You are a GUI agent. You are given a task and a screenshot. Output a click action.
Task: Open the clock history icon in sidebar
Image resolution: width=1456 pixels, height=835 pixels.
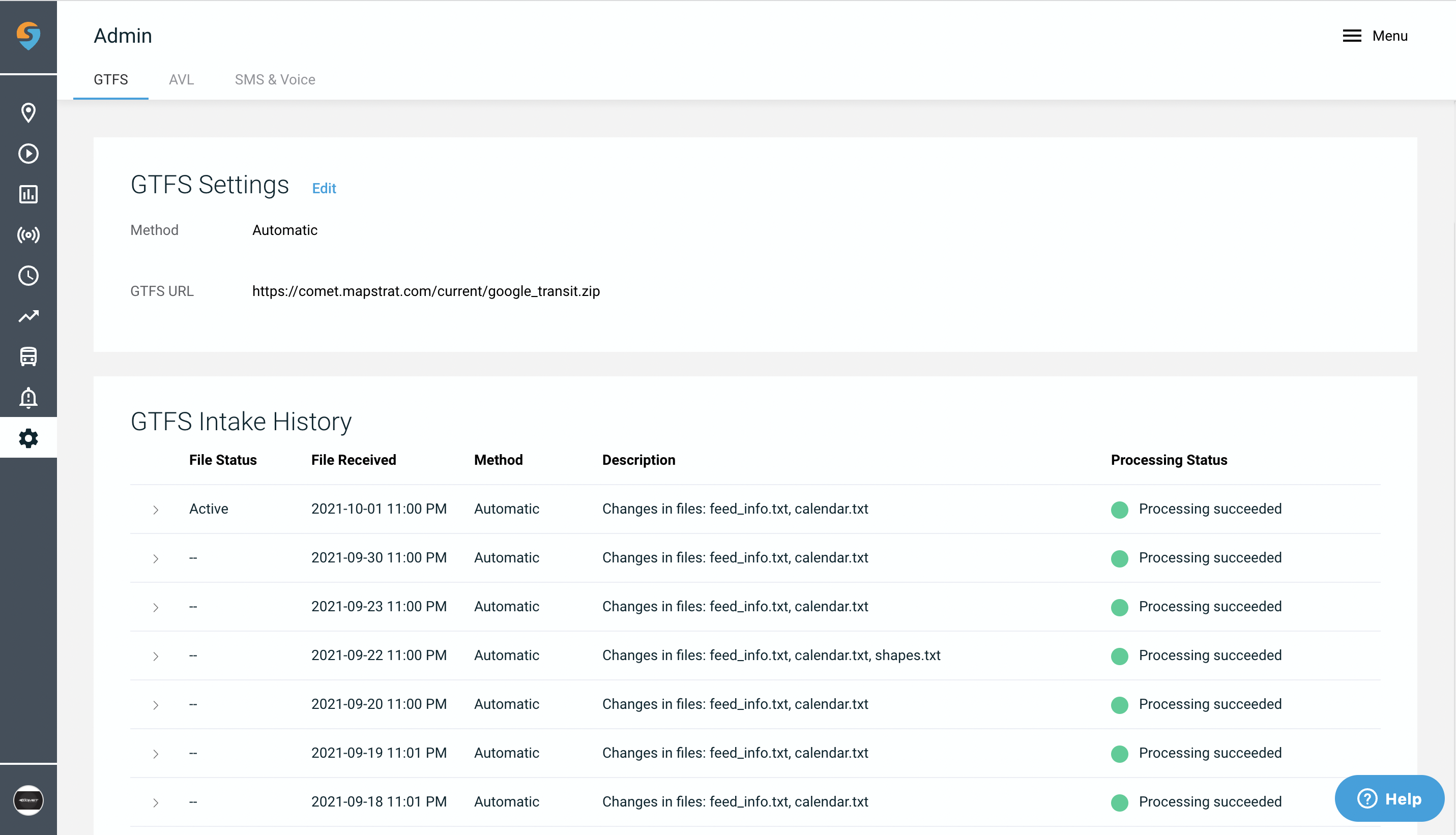28,275
